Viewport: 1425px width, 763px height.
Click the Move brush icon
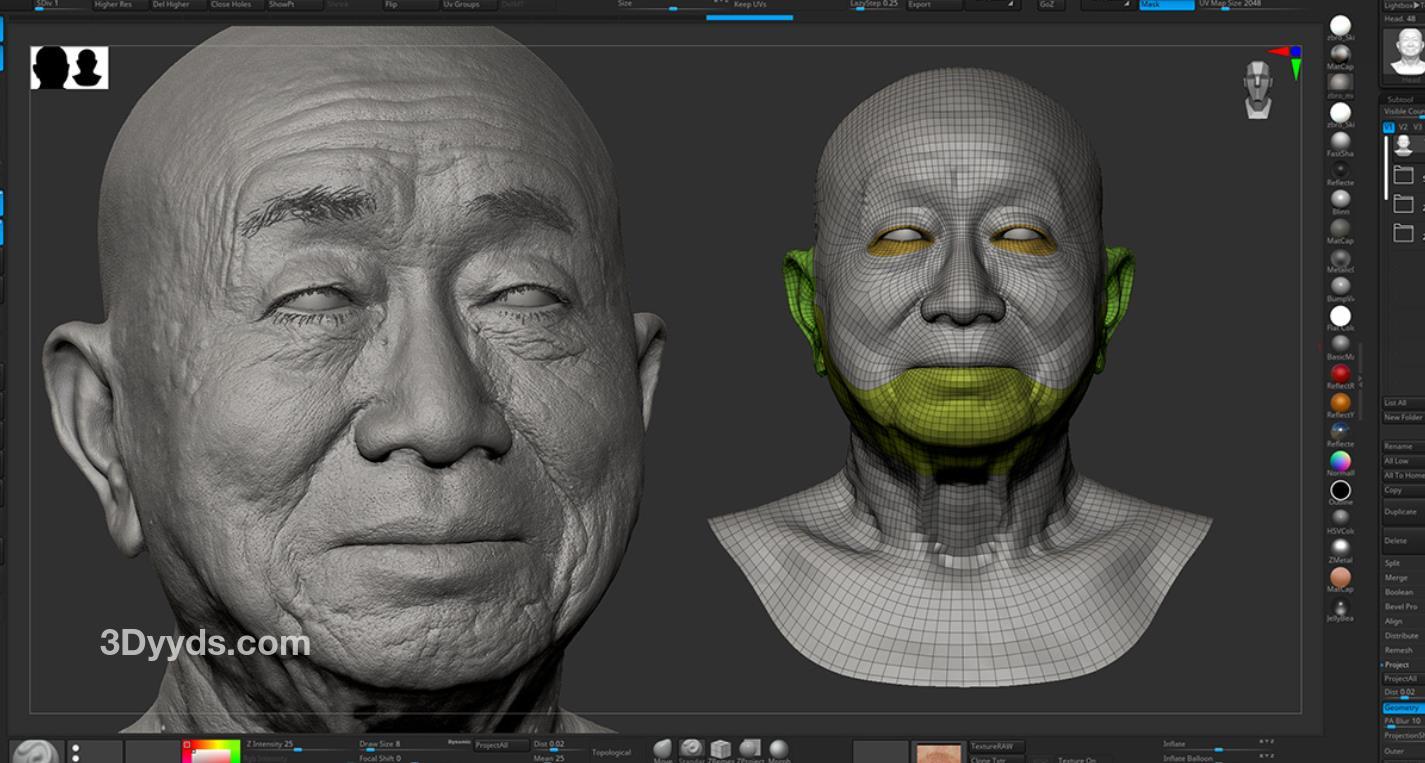point(663,749)
